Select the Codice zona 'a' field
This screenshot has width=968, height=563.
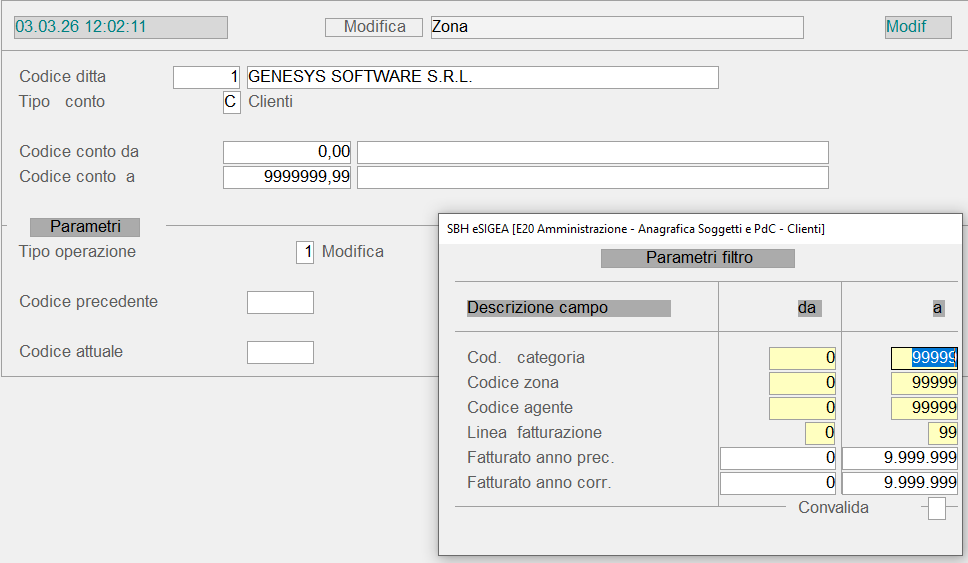924,383
